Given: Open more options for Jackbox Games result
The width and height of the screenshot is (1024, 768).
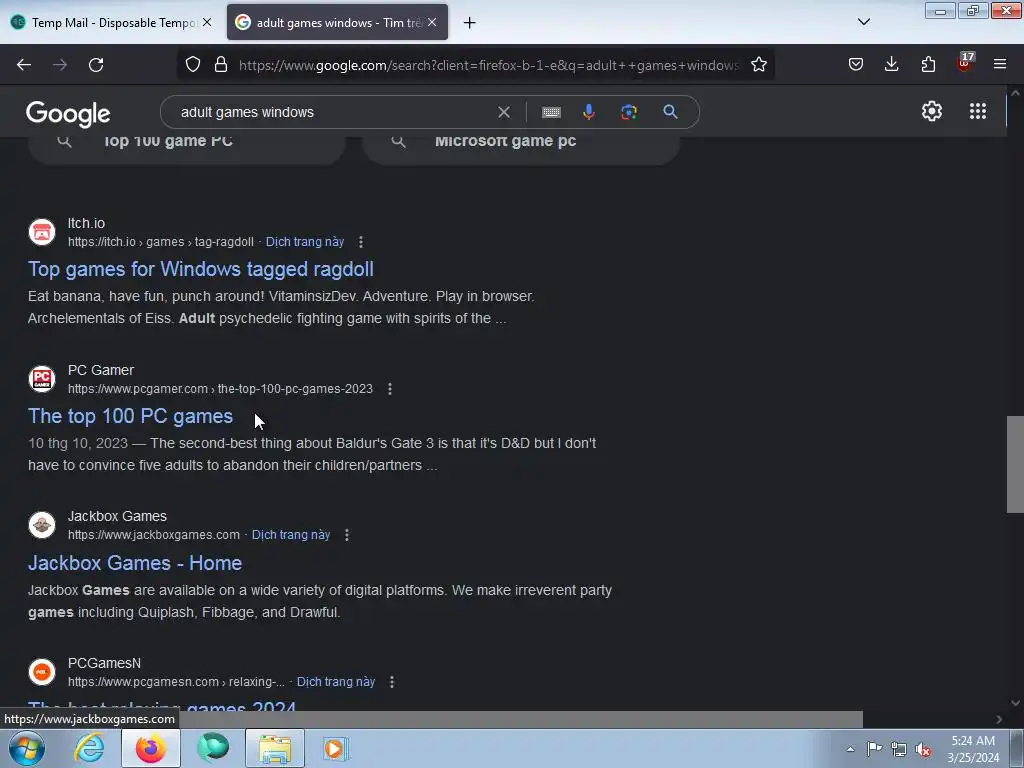Looking at the screenshot, I should click(347, 535).
